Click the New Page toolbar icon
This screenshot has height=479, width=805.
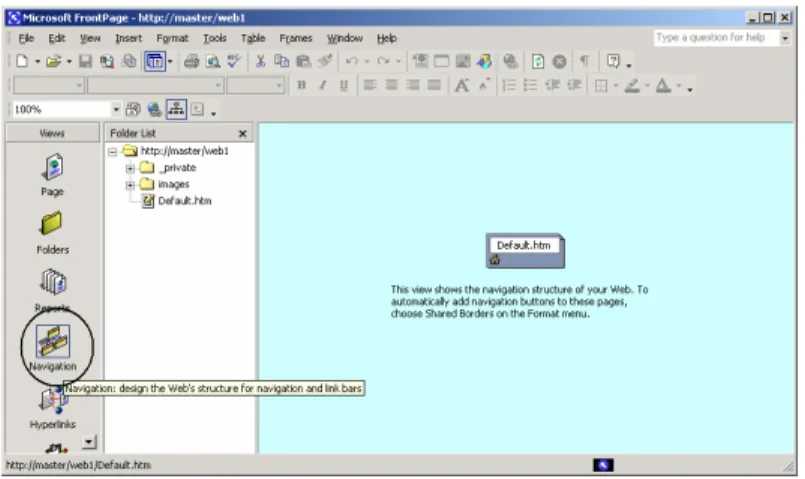(22, 62)
